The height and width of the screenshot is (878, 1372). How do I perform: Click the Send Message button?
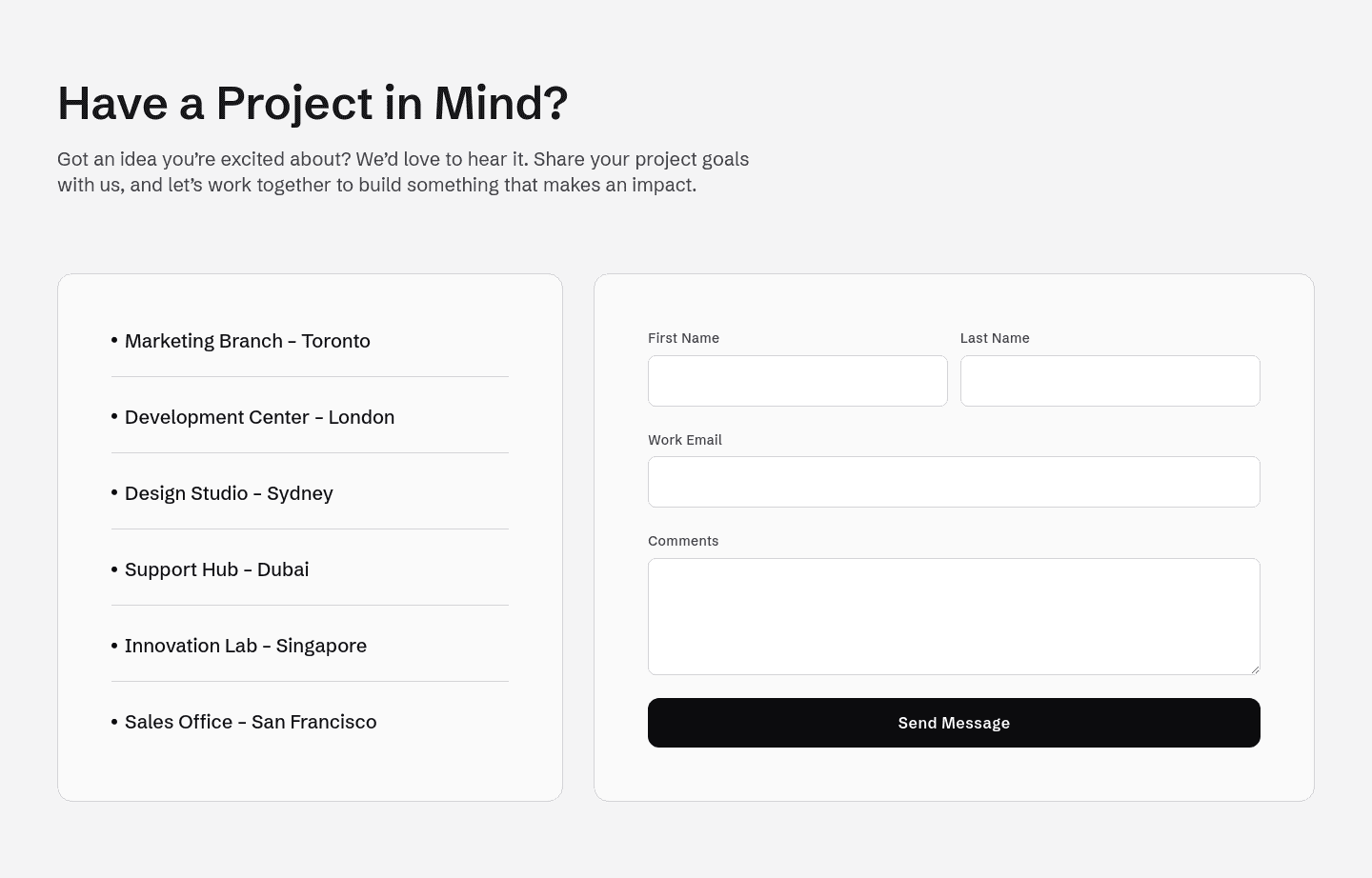pyautogui.click(x=954, y=723)
